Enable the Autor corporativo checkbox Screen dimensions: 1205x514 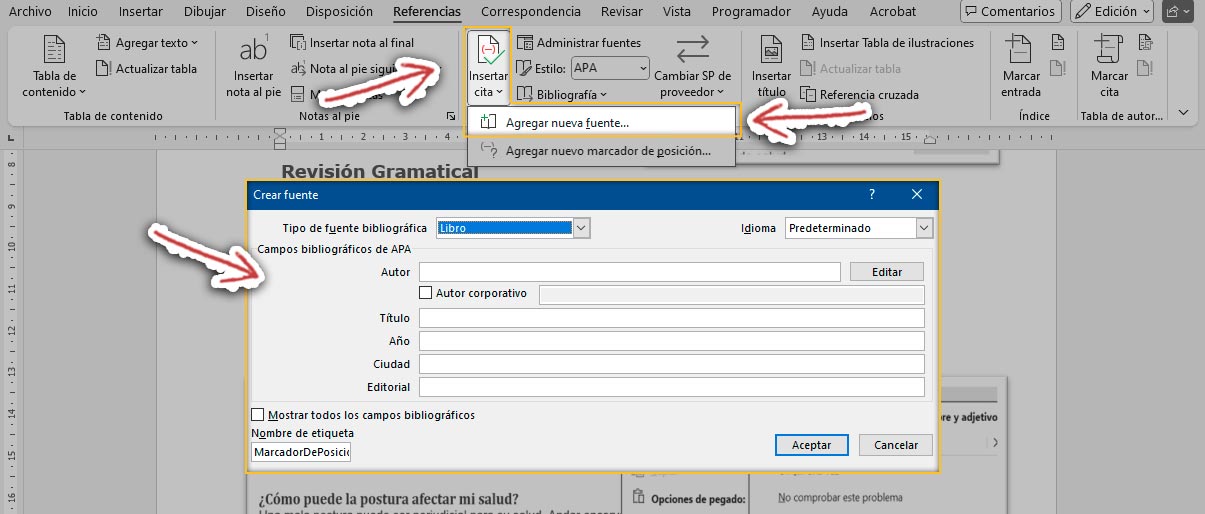click(x=426, y=294)
